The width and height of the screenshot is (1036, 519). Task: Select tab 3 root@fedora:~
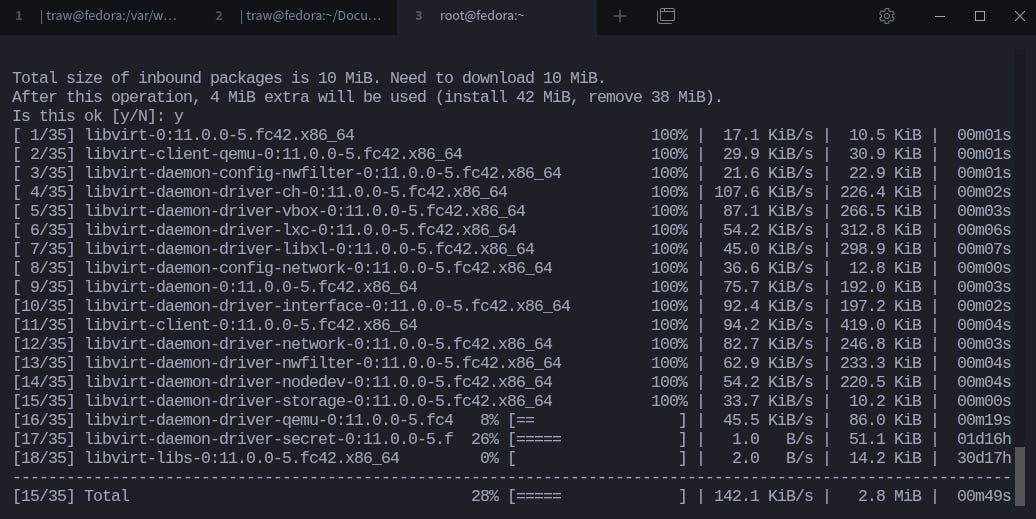tap(497, 17)
